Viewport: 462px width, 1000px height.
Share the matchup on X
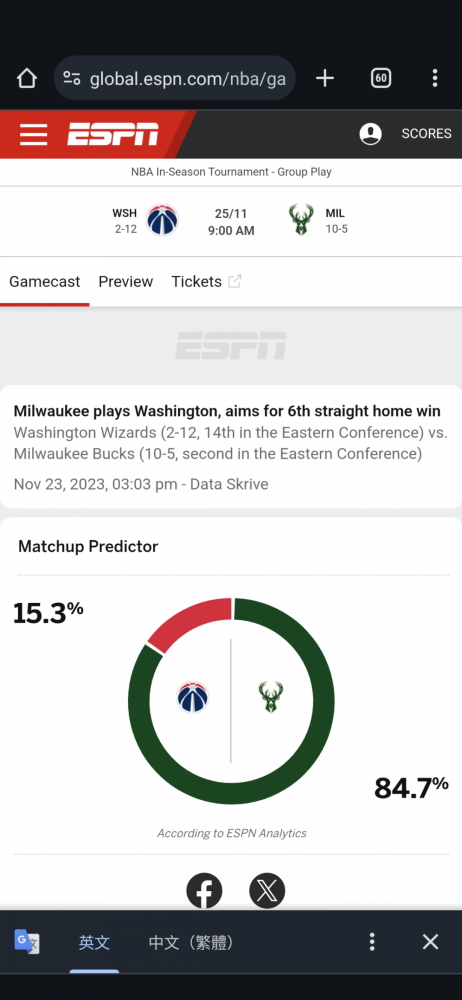tap(267, 891)
